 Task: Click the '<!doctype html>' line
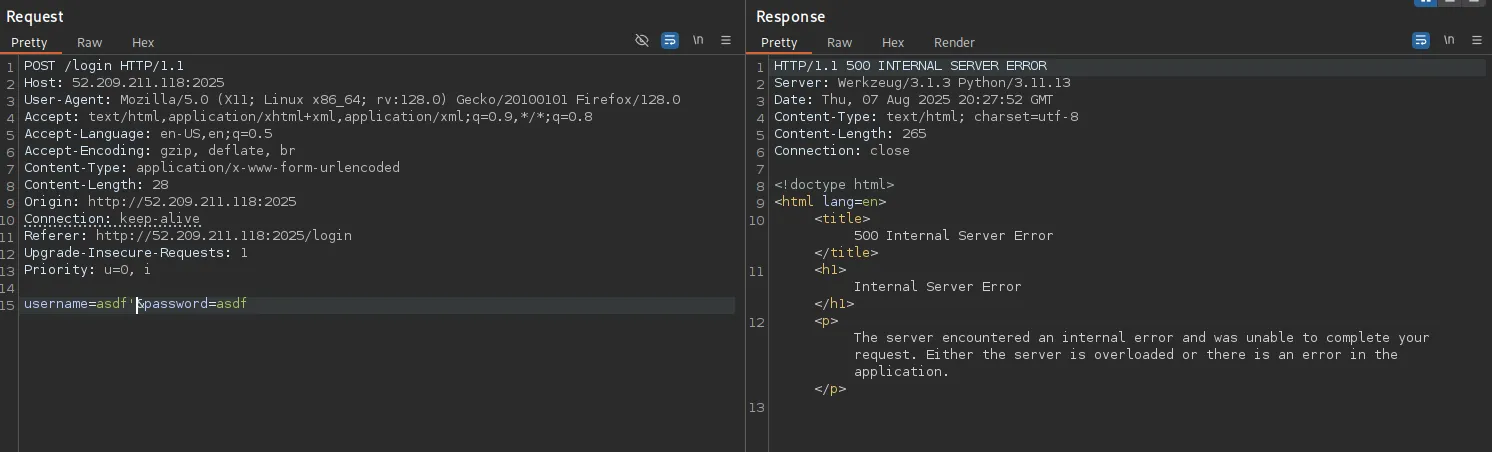[x=834, y=185]
